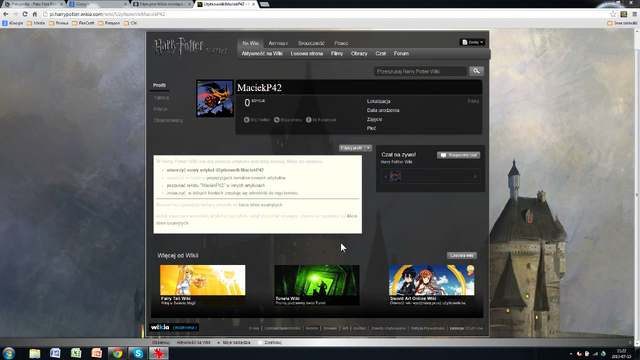
Task: Click chat user avatar thumbnail
Action: 395,176
